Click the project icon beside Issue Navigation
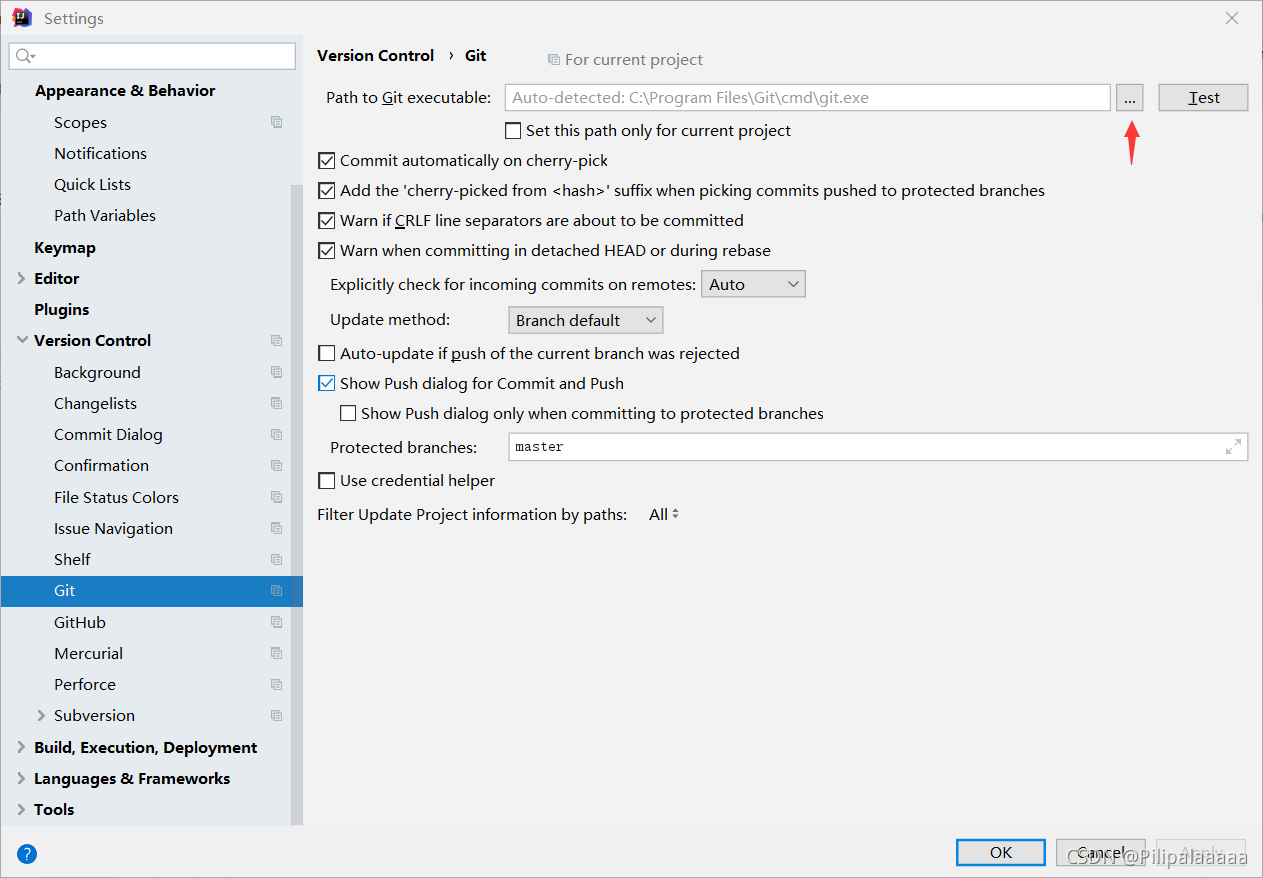This screenshot has width=1263, height=878. 277,528
